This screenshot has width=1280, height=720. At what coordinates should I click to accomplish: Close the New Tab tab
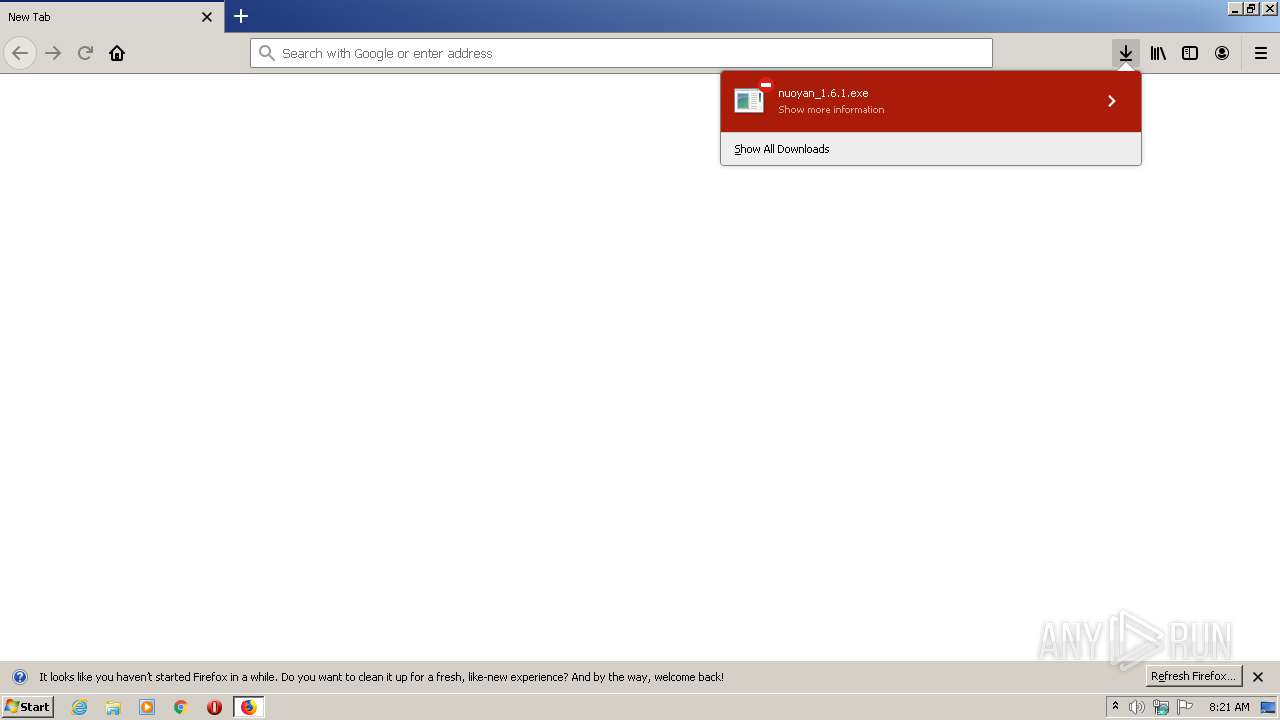207,17
